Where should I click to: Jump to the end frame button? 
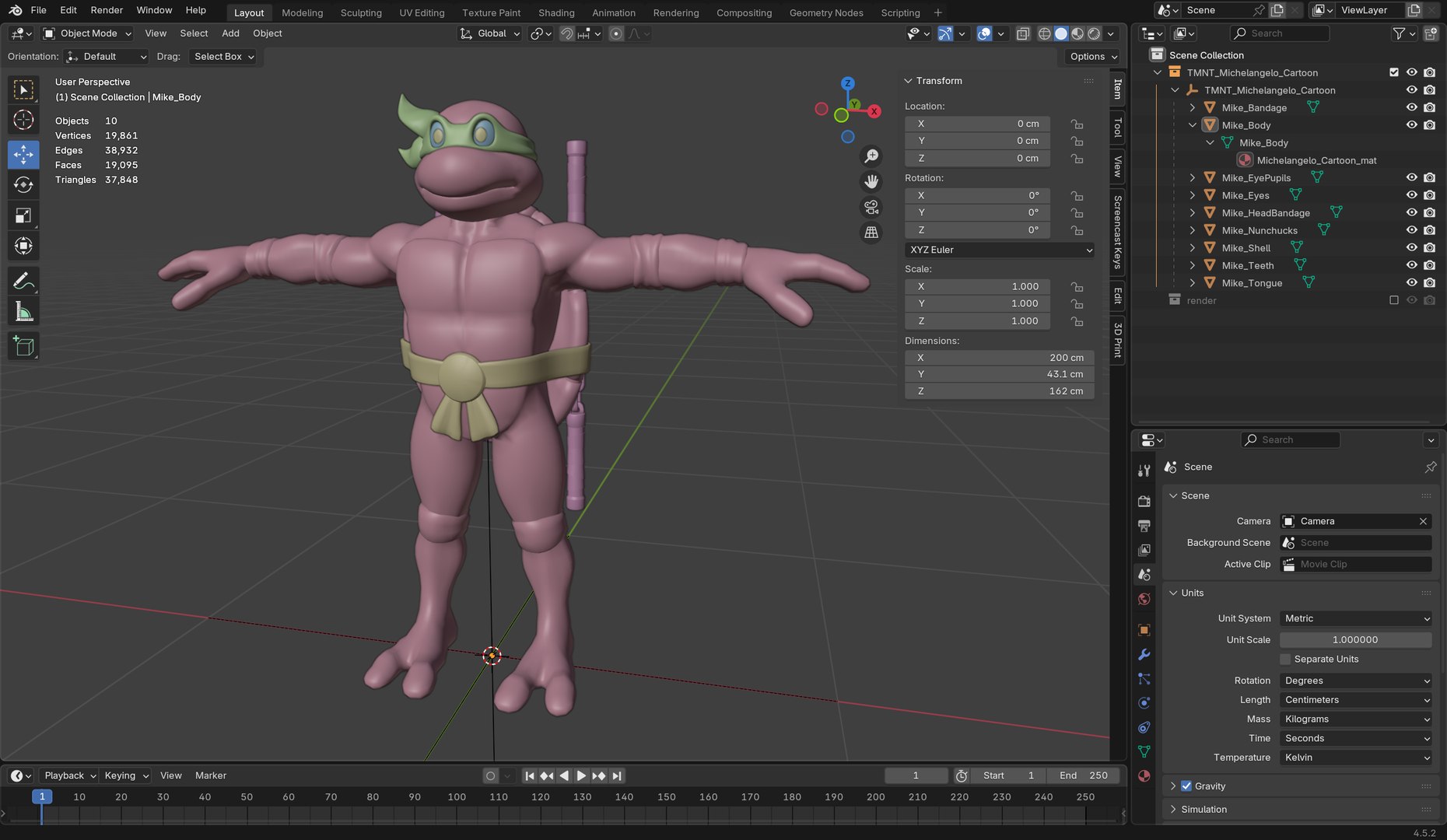(617, 775)
